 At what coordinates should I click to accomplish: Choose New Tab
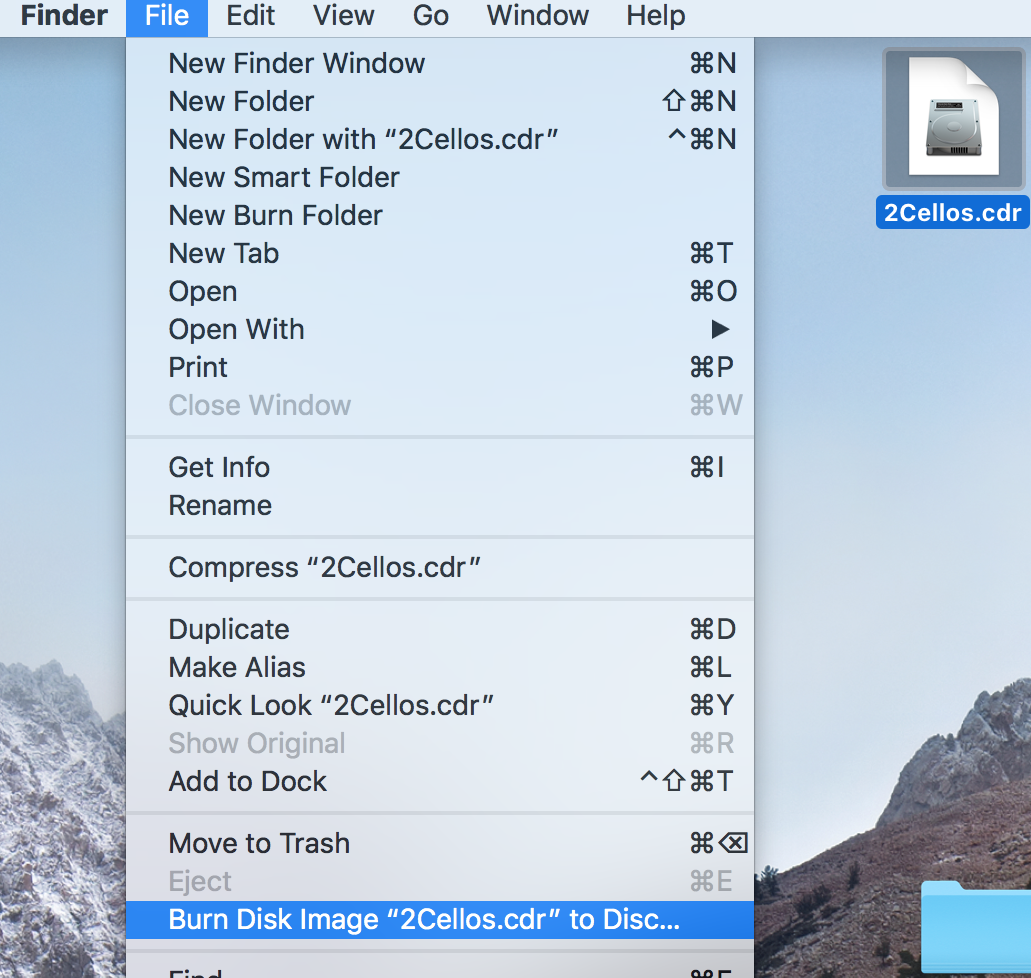tap(440, 254)
